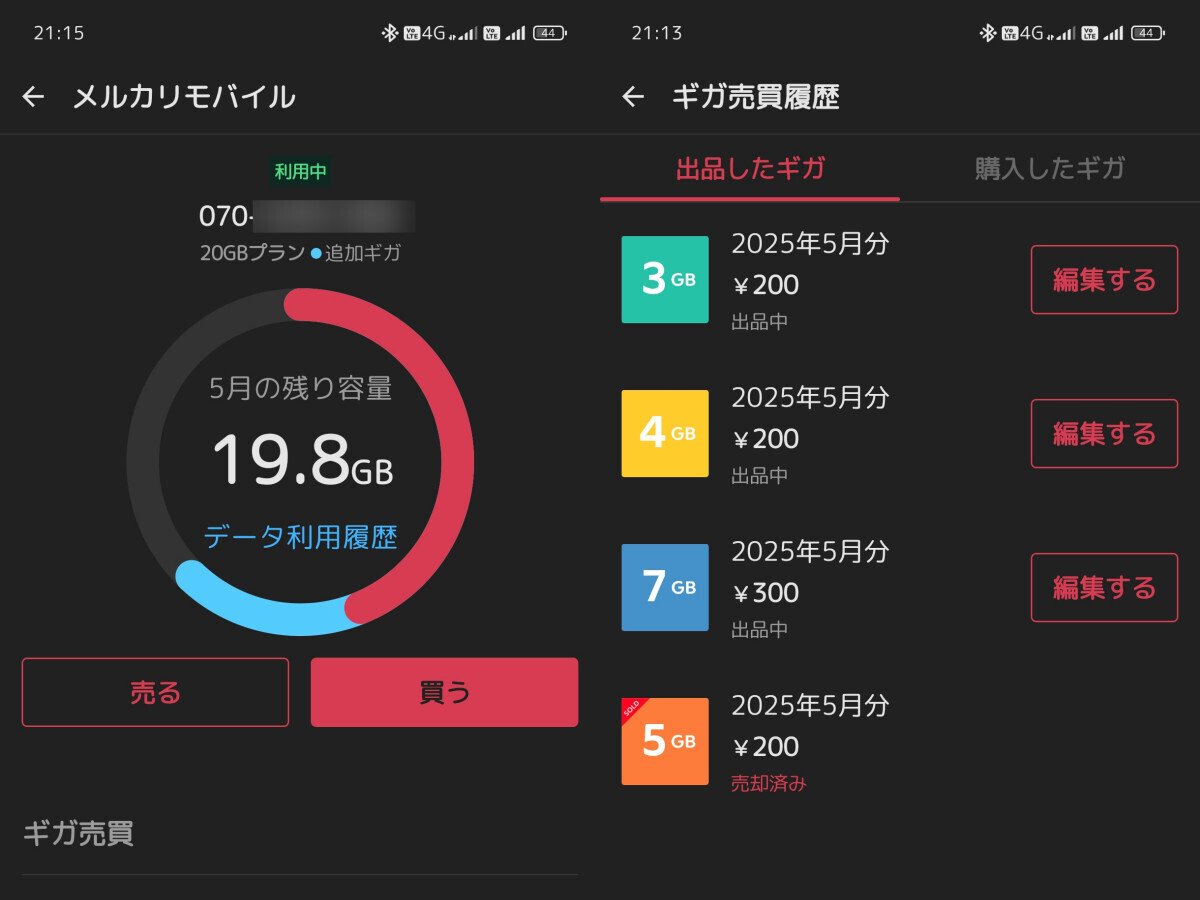Tap the sold 5GB orange tile
This screenshot has height=900, width=1200.
coord(665,742)
